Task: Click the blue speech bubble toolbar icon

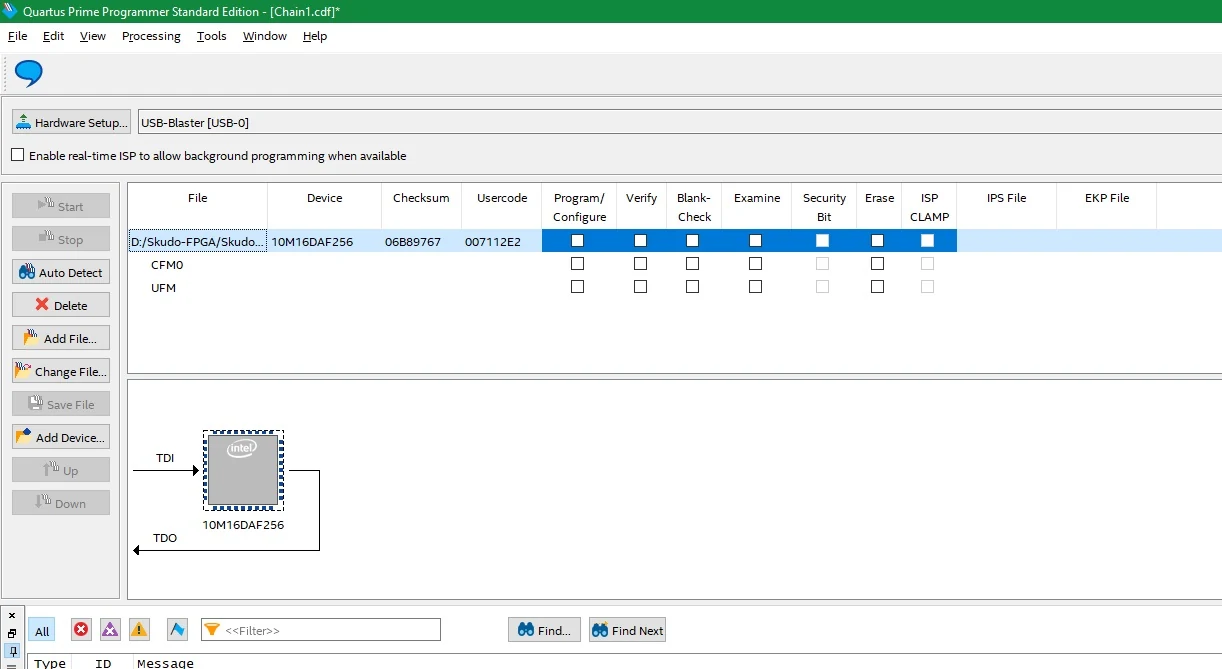Action: click(x=29, y=73)
